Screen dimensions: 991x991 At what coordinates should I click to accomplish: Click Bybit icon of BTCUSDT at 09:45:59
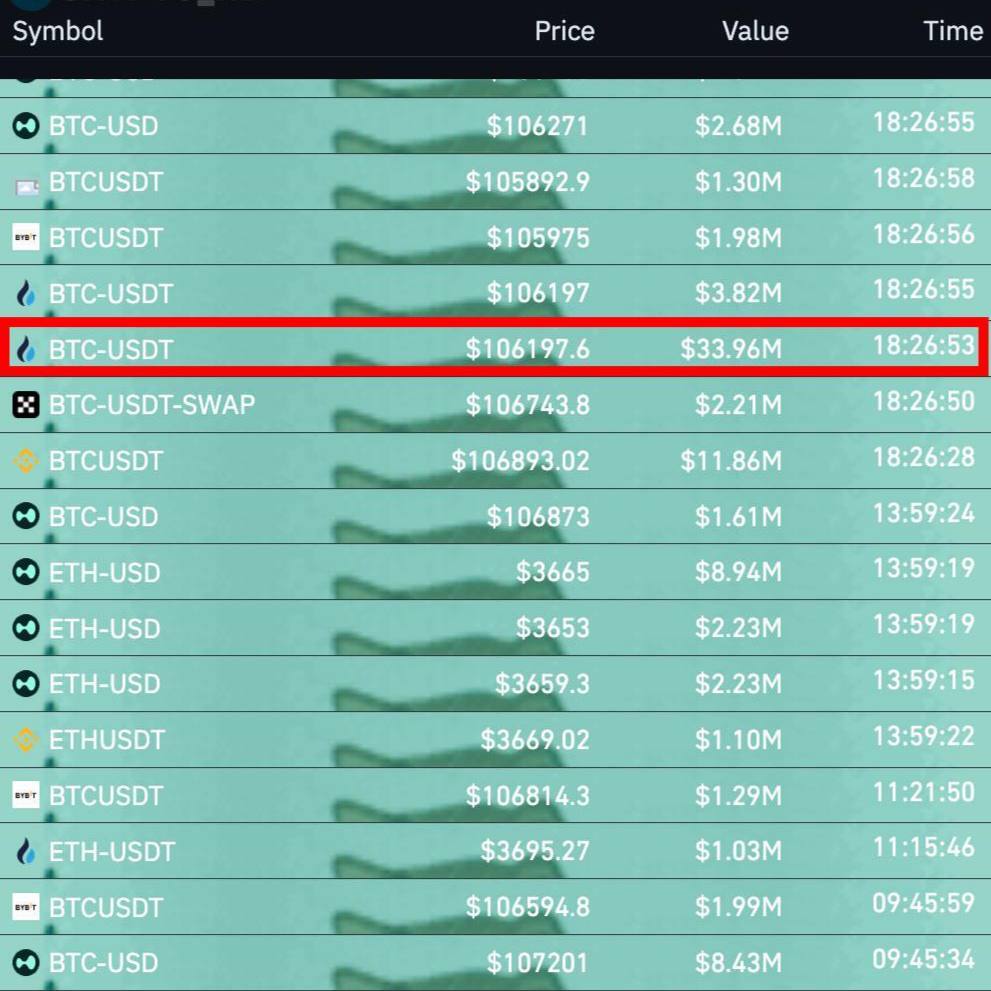pyautogui.click(x=26, y=907)
